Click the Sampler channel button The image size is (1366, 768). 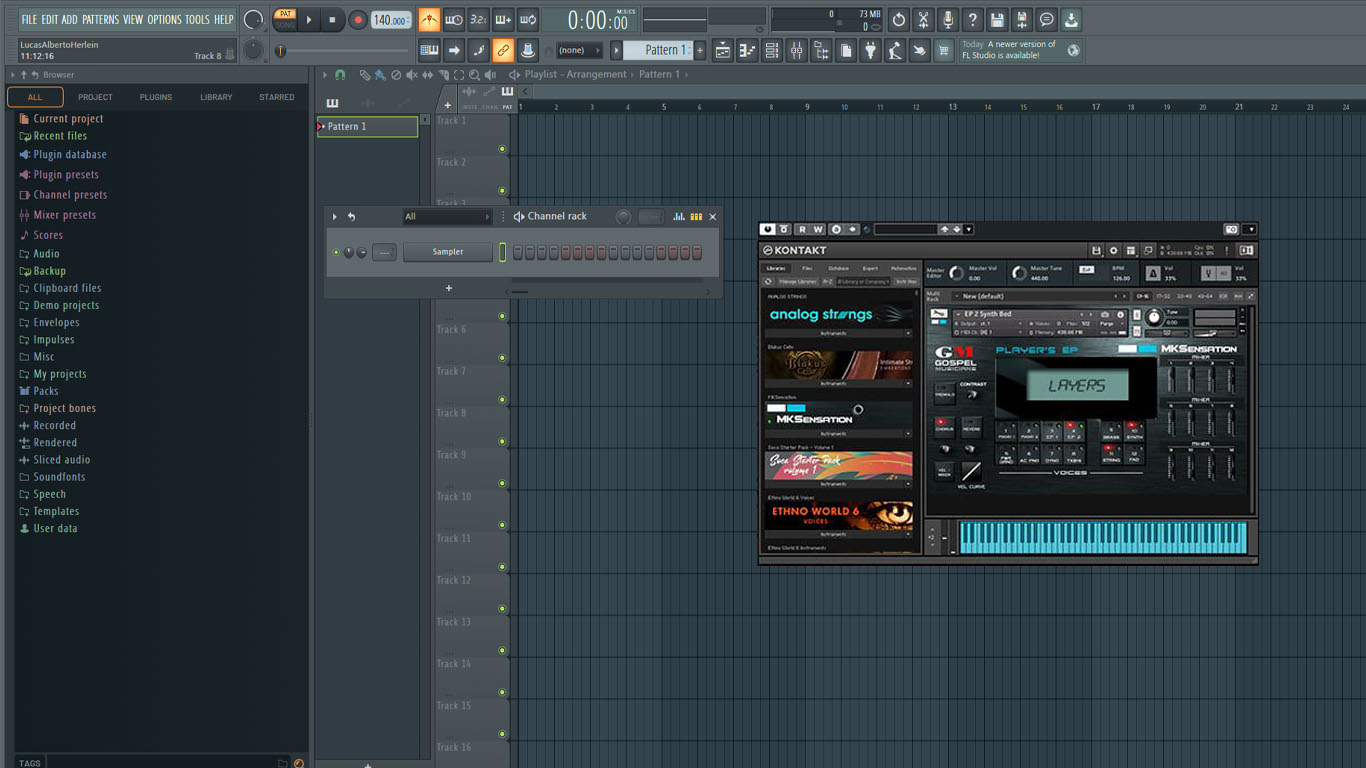[x=448, y=252]
